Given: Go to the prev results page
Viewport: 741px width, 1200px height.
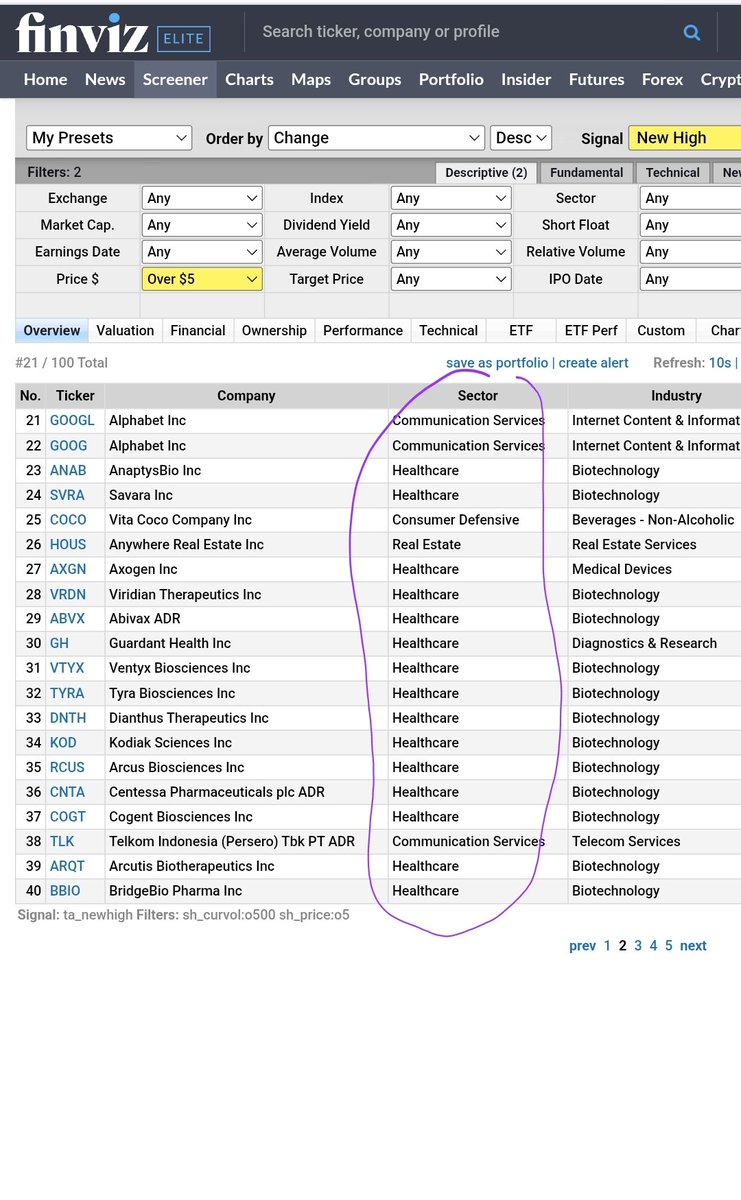Looking at the screenshot, I should (582, 946).
